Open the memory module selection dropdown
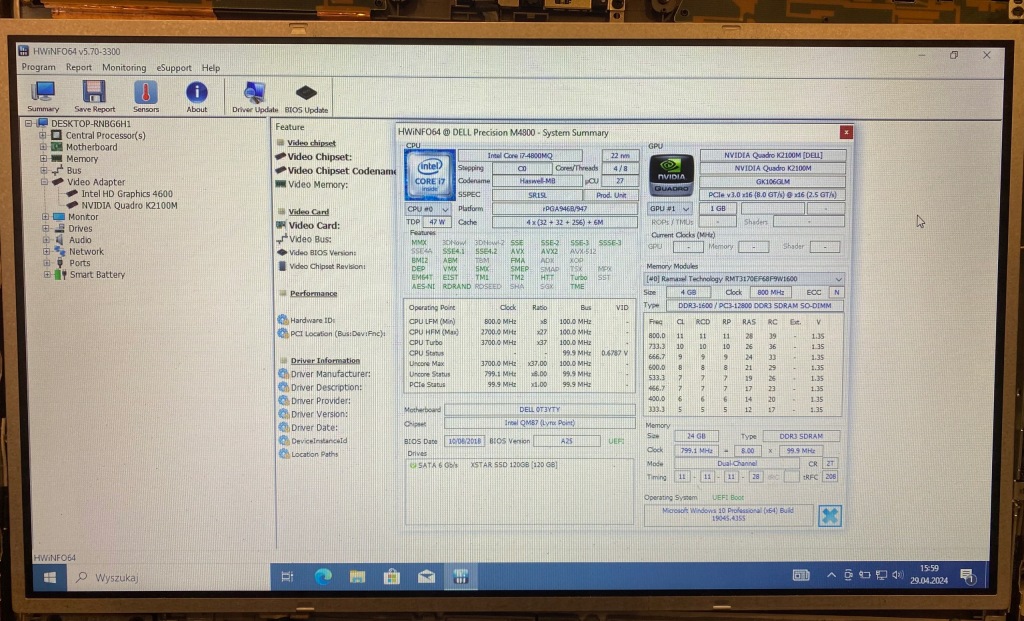 pos(744,279)
